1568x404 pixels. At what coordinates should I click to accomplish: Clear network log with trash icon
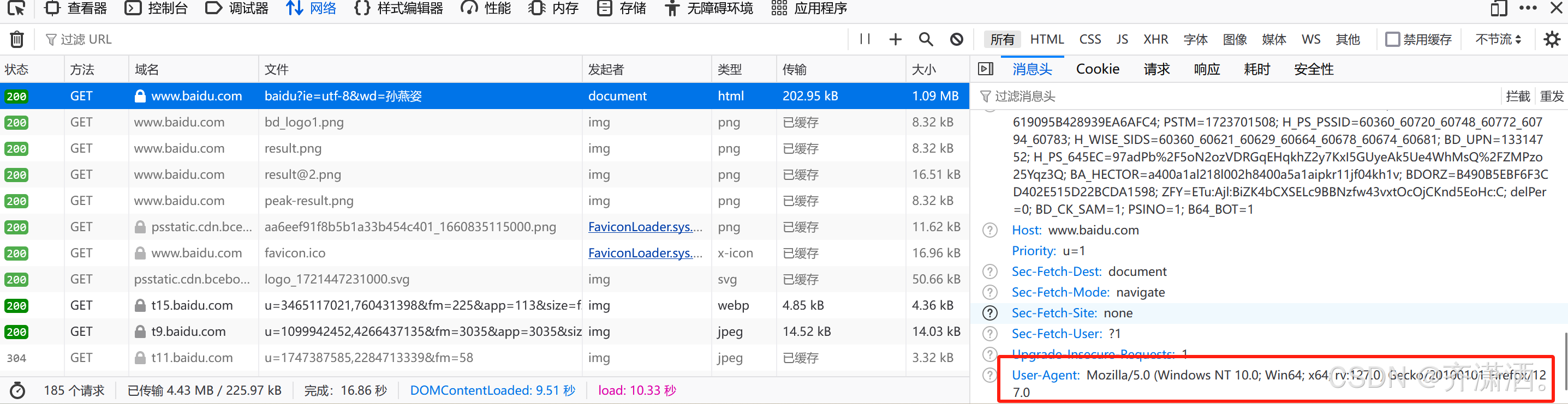(x=17, y=40)
